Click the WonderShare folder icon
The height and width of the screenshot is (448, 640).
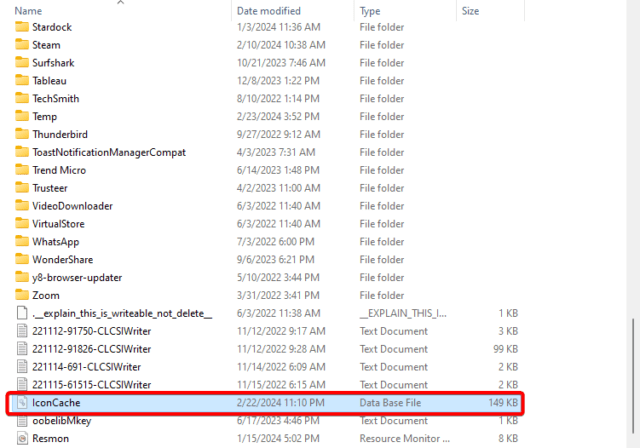point(22,259)
